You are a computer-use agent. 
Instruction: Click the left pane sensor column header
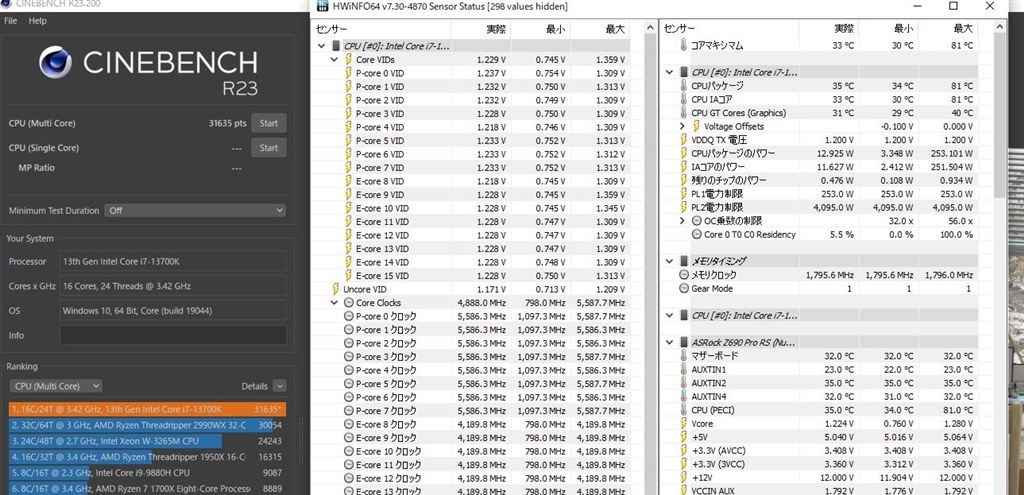tap(381, 29)
